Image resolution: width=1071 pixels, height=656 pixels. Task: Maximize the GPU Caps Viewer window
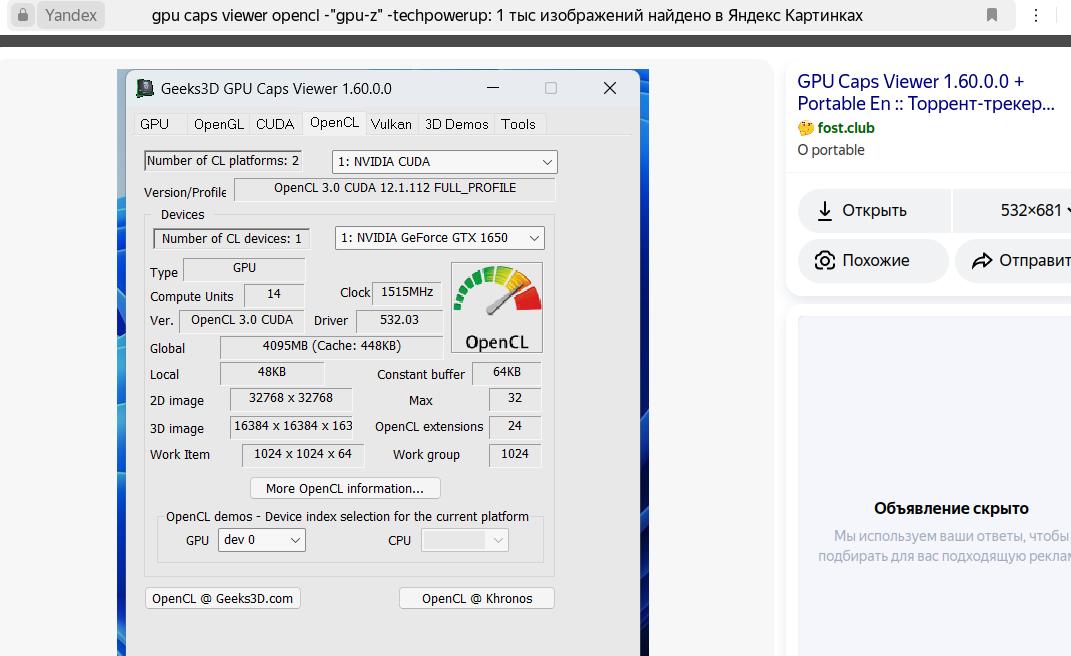pos(551,88)
